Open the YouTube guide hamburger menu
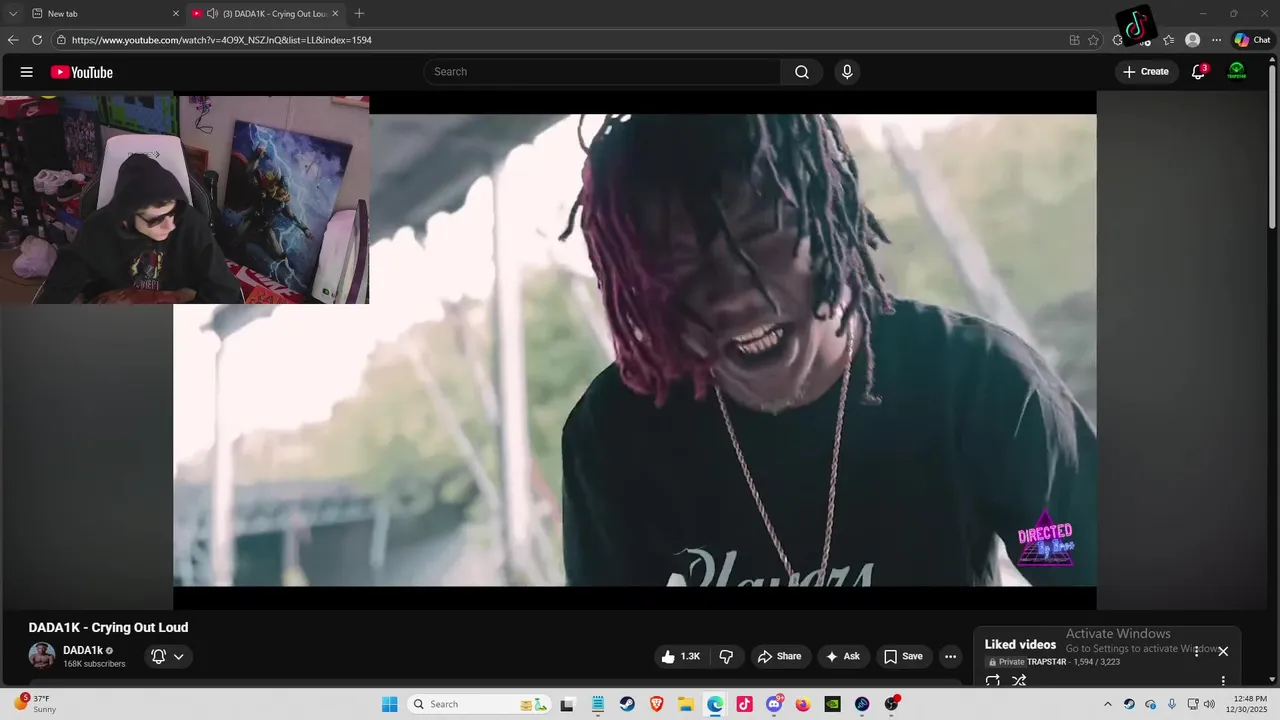 click(x=27, y=72)
